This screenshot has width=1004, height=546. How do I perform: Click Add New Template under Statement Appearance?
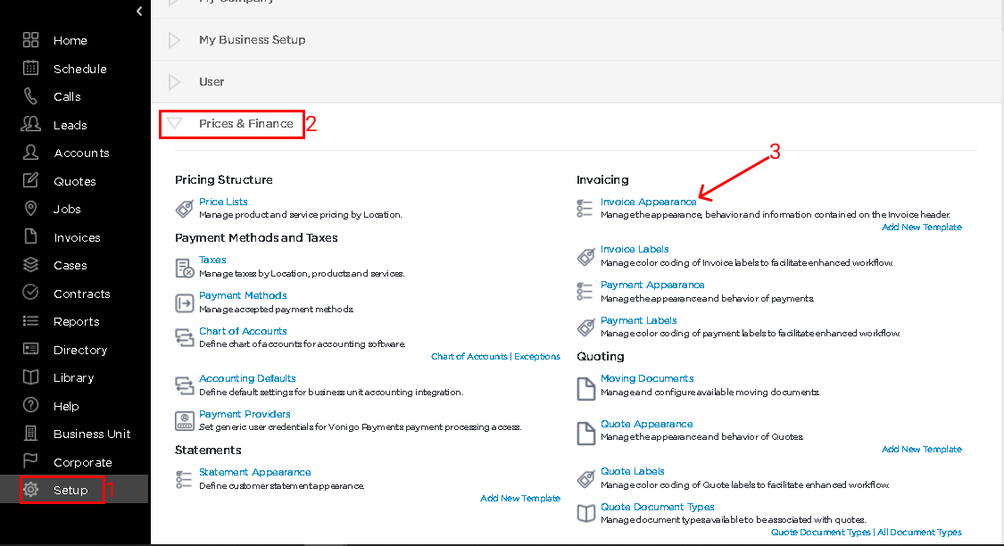(x=521, y=498)
